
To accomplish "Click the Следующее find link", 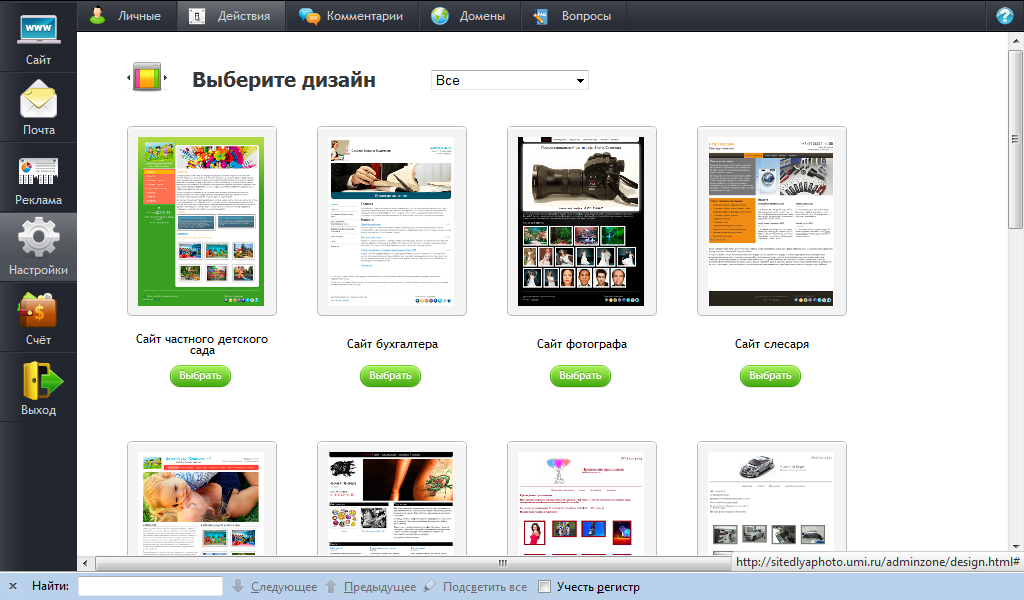I will [284, 587].
